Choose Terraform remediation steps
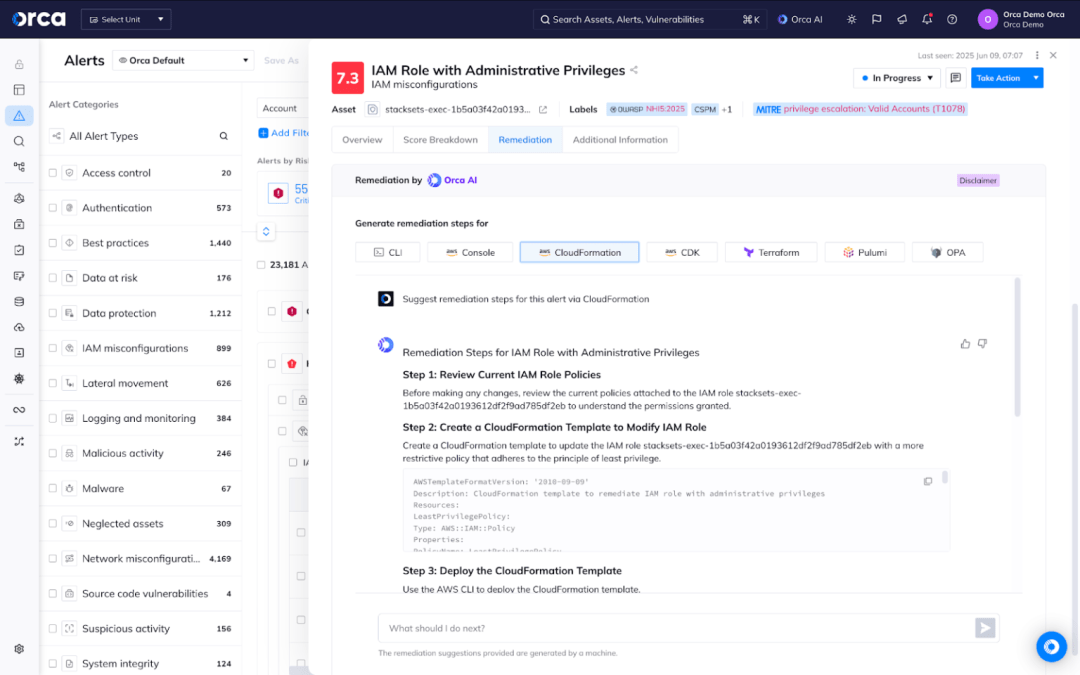Image resolution: width=1080 pixels, height=675 pixels. (x=771, y=253)
